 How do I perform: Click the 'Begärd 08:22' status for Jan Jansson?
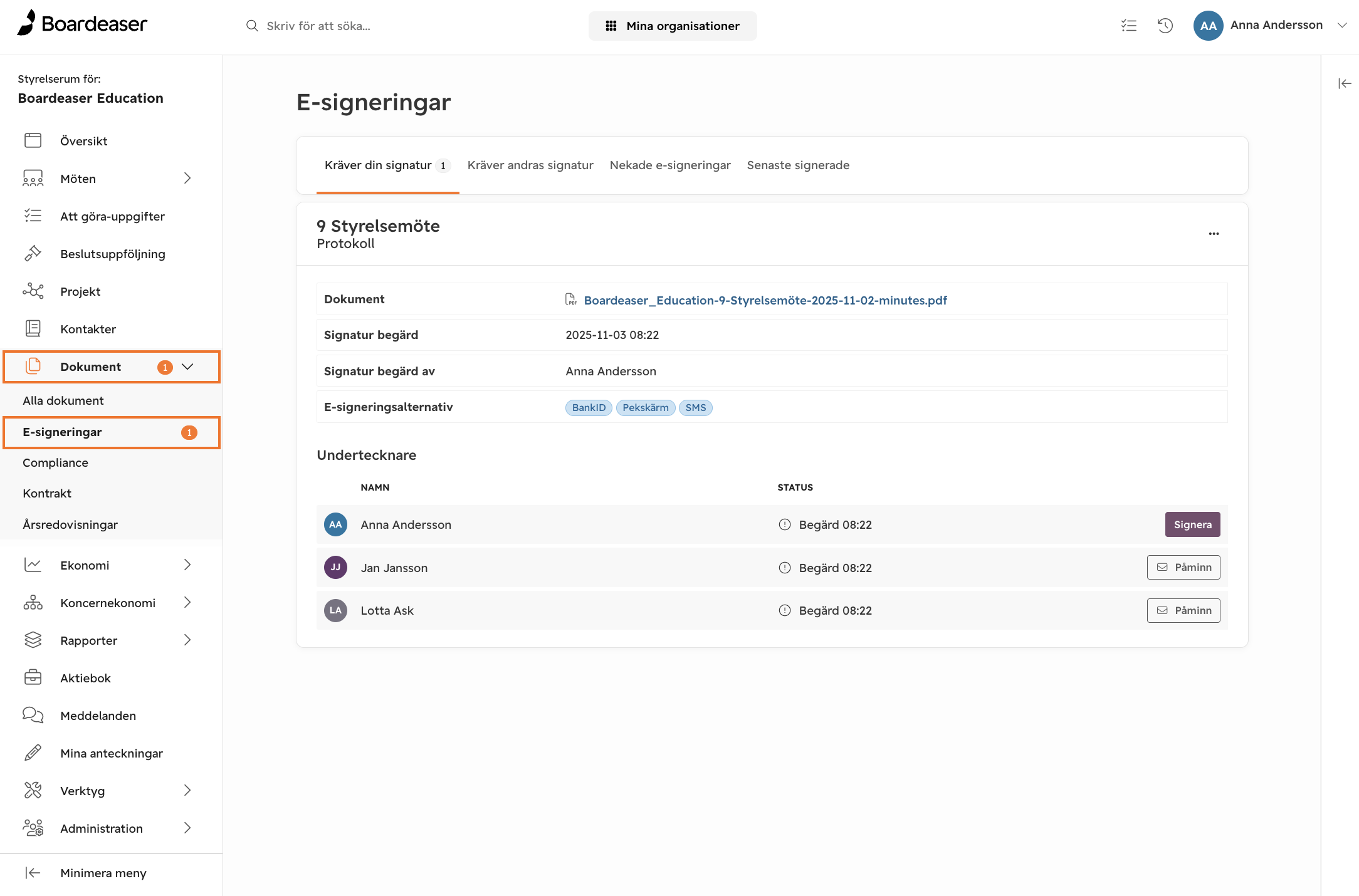835,568
